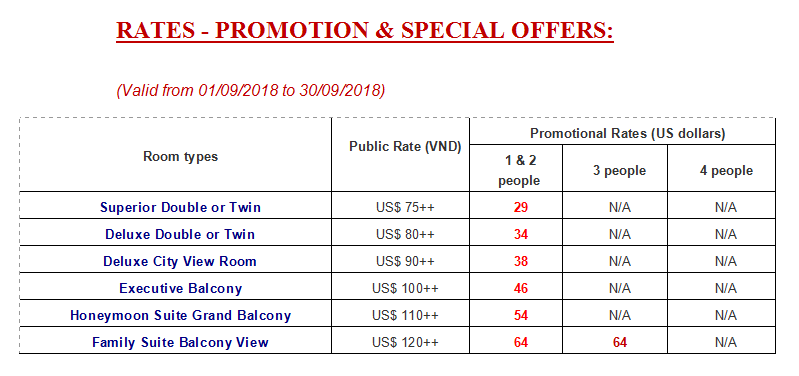Click Family Suite Balcony View
The height and width of the screenshot is (376, 799).
180,342
